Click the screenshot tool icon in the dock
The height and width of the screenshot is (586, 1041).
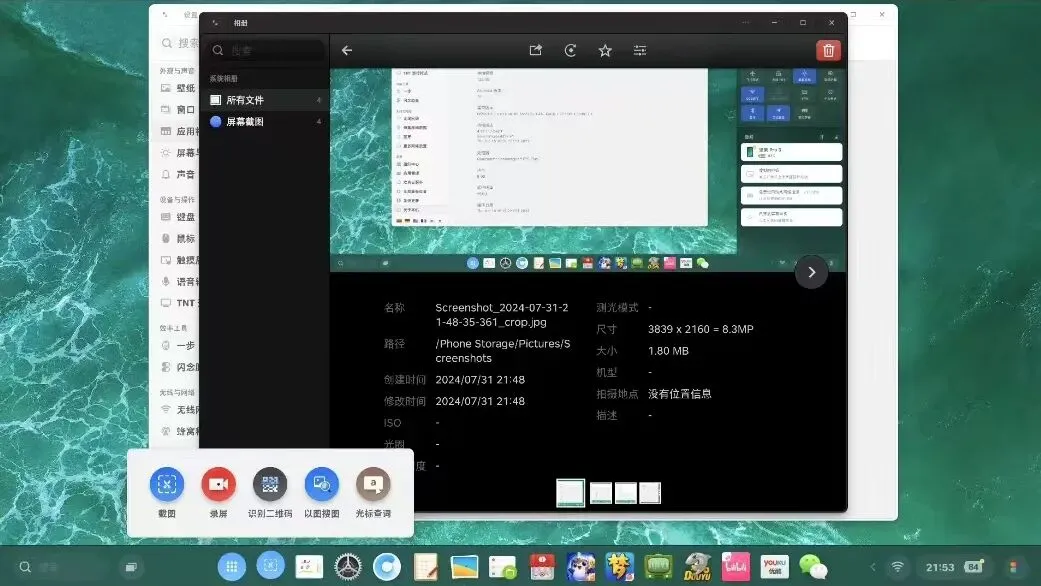click(x=270, y=565)
